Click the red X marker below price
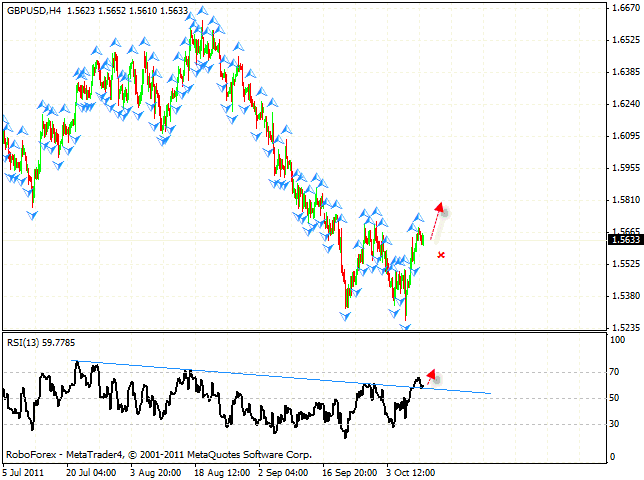Screen dimensions: 644x480 point(441,255)
